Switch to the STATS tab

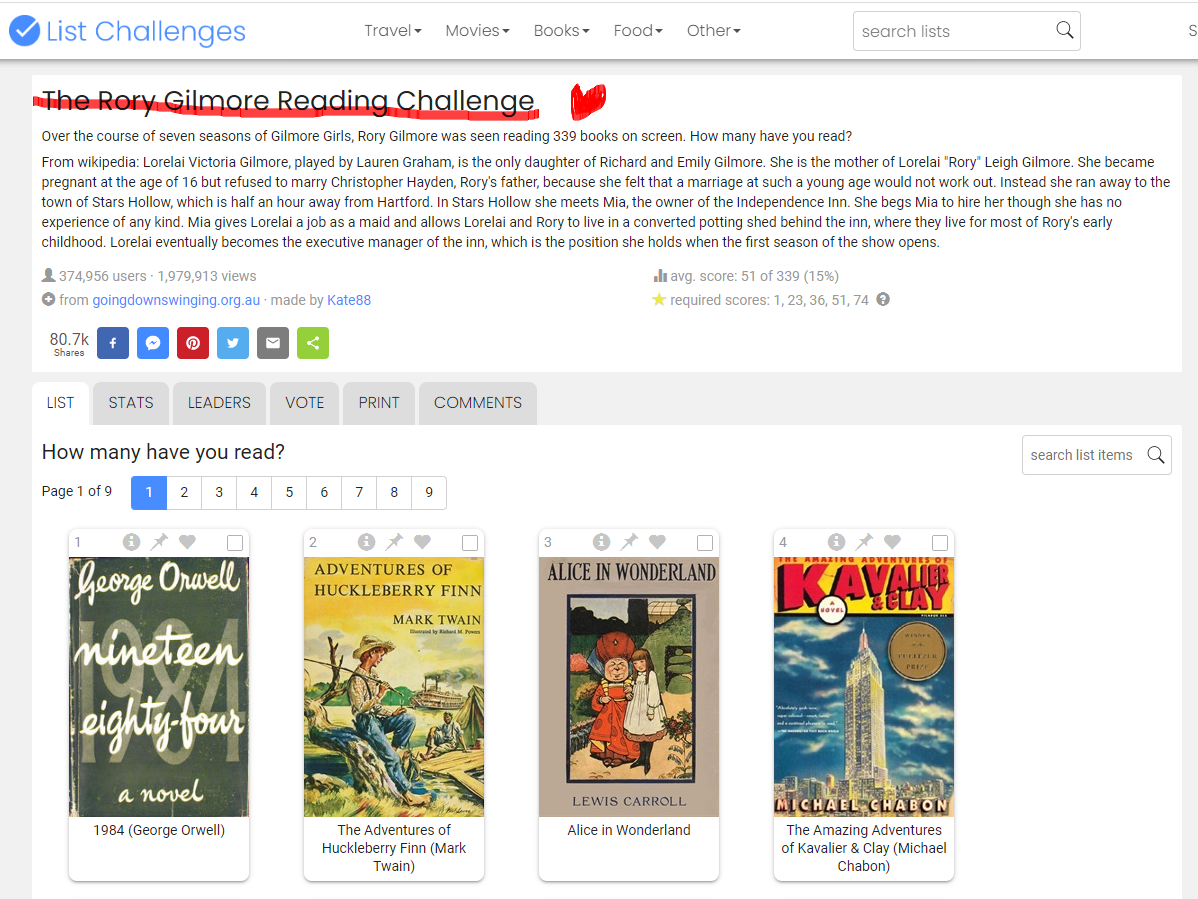(x=131, y=403)
